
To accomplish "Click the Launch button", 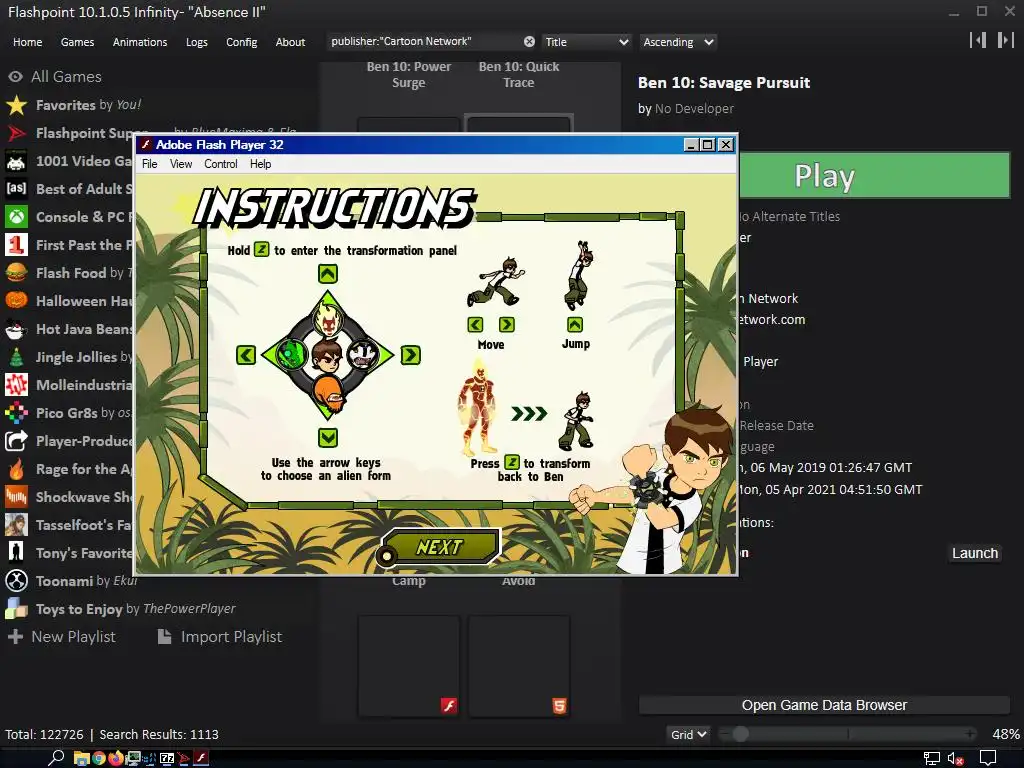I will point(974,553).
